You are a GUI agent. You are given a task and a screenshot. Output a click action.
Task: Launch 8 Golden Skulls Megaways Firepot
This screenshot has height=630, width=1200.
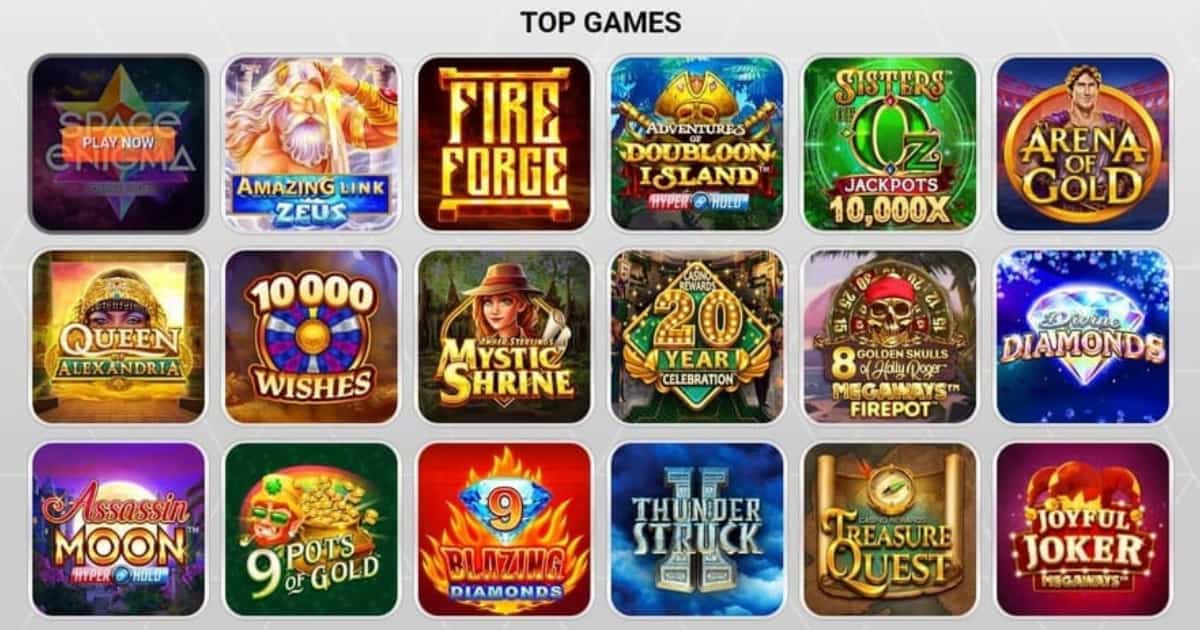pyautogui.click(x=890, y=337)
